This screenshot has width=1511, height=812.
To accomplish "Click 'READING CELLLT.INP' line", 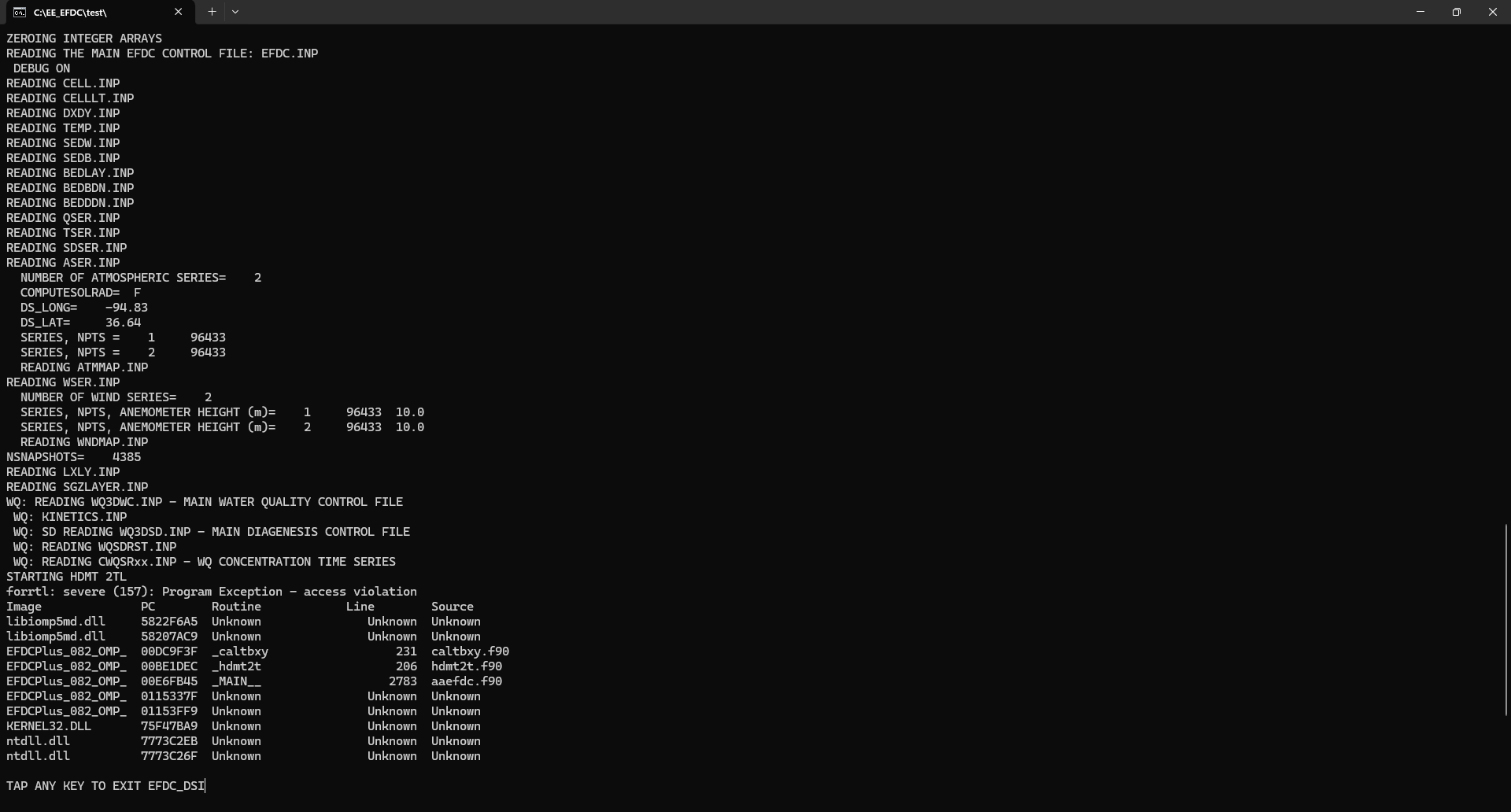I will pos(70,98).
